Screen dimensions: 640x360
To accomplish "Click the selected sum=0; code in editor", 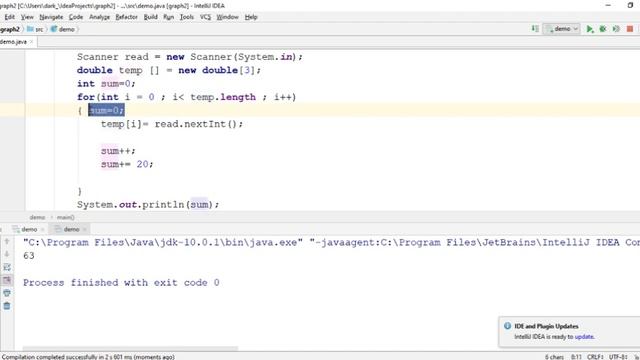I will click(106, 110).
